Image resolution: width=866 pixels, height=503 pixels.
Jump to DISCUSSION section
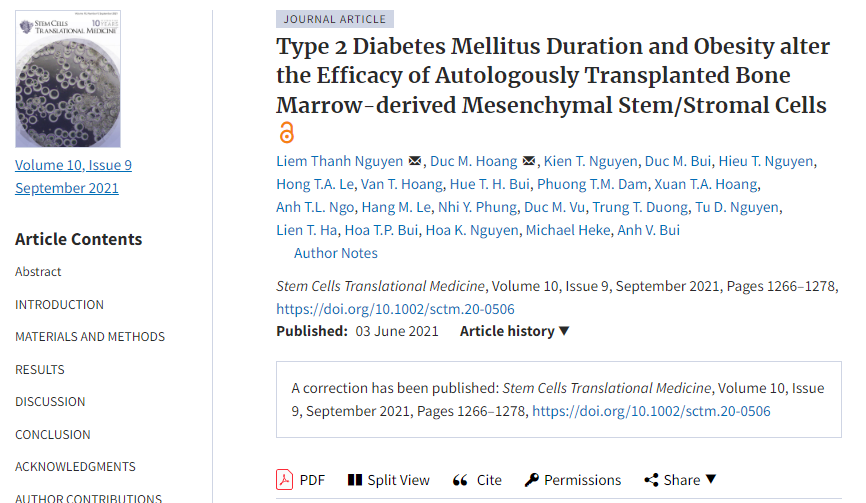click(50, 402)
